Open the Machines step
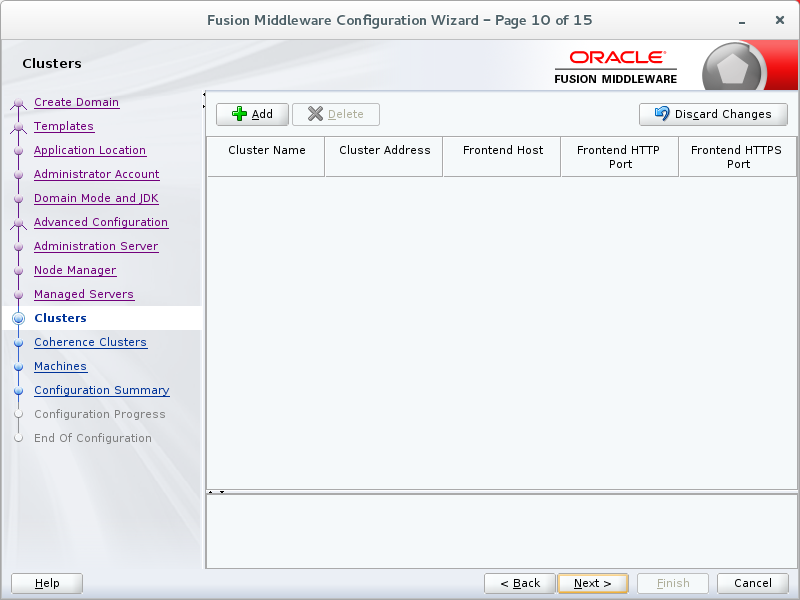This screenshot has height=600, width=800. 60,366
